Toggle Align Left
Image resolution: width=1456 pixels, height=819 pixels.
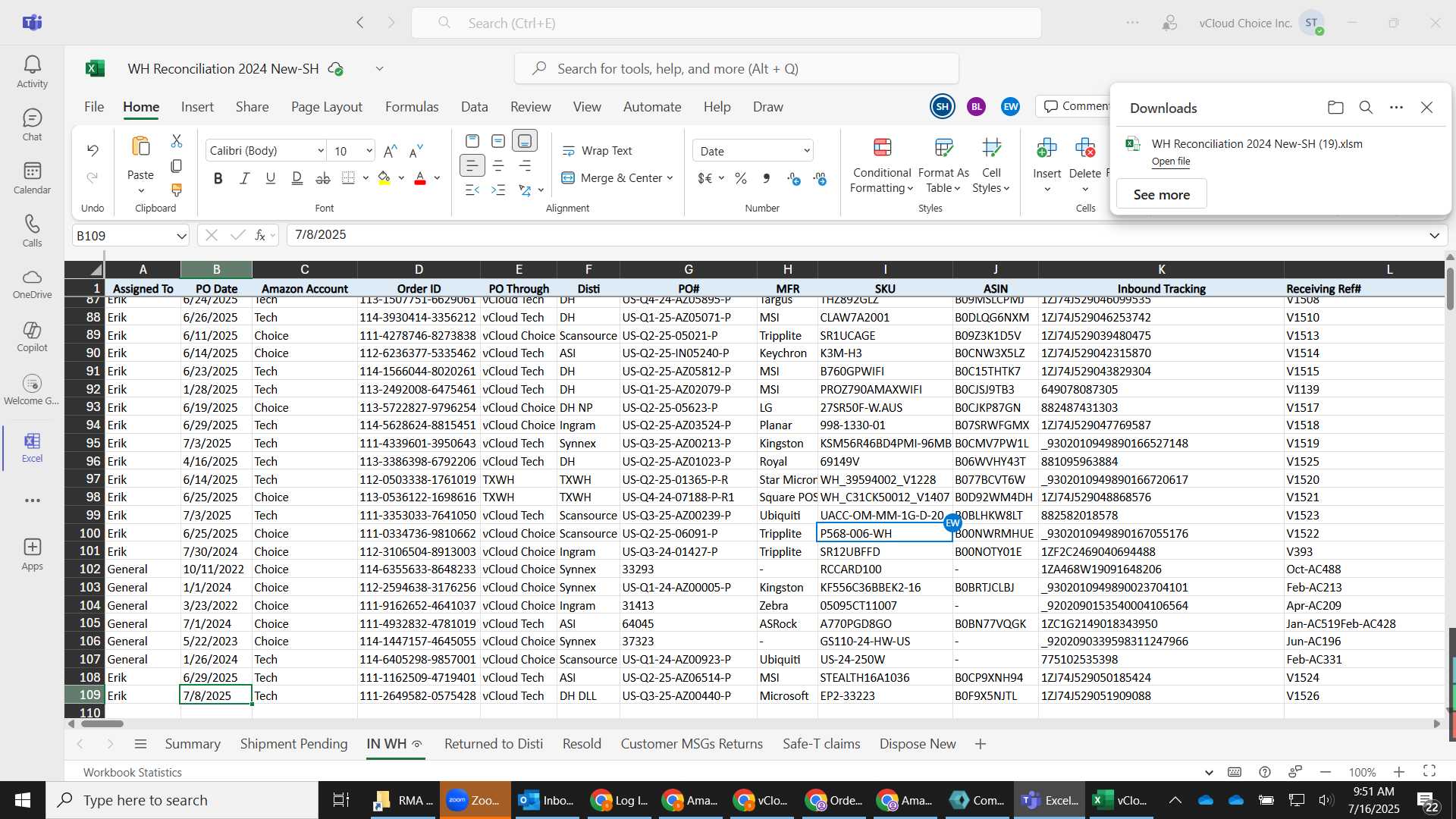click(472, 165)
